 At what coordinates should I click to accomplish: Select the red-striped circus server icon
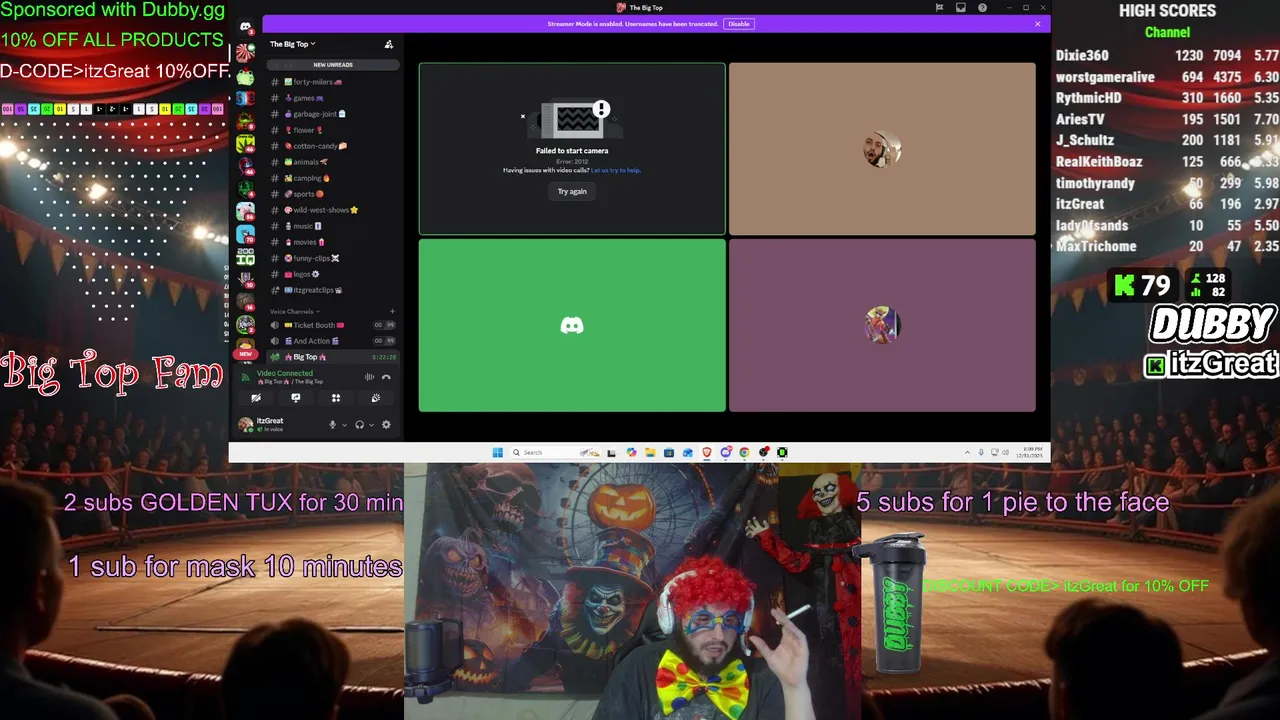pyautogui.click(x=245, y=53)
